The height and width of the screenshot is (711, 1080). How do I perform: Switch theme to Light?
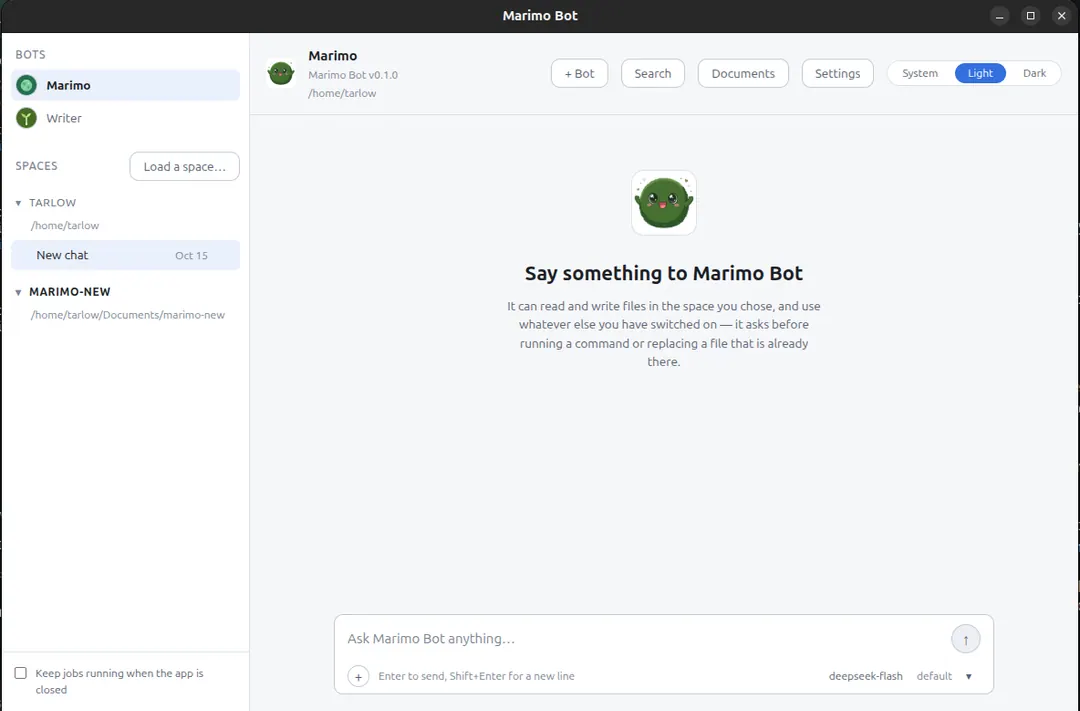979,73
